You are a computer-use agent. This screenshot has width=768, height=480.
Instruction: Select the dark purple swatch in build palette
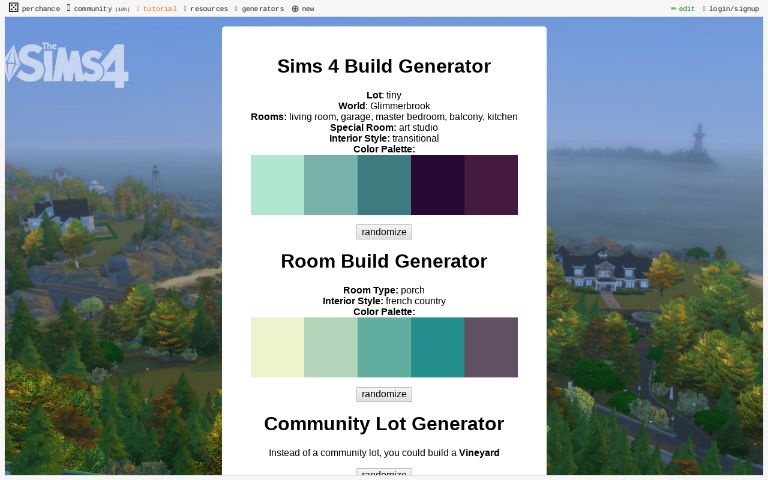[x=437, y=185]
